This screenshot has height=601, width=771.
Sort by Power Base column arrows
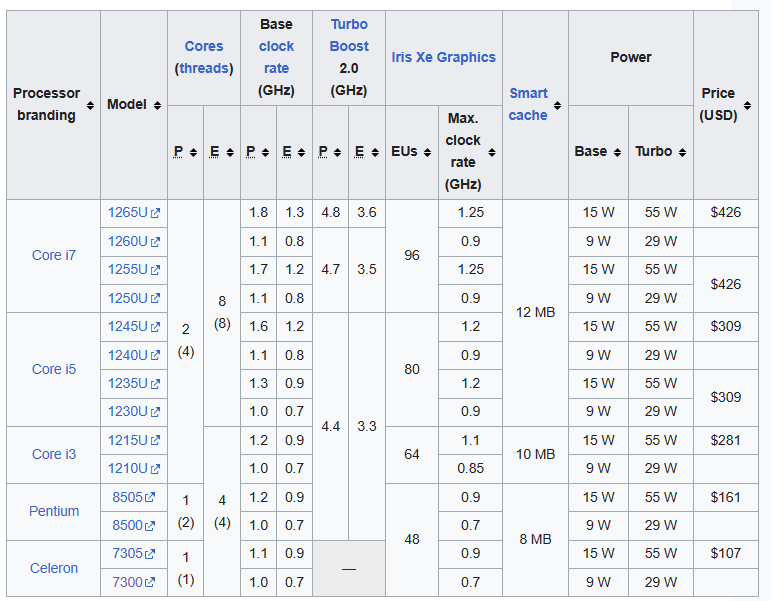(617, 152)
